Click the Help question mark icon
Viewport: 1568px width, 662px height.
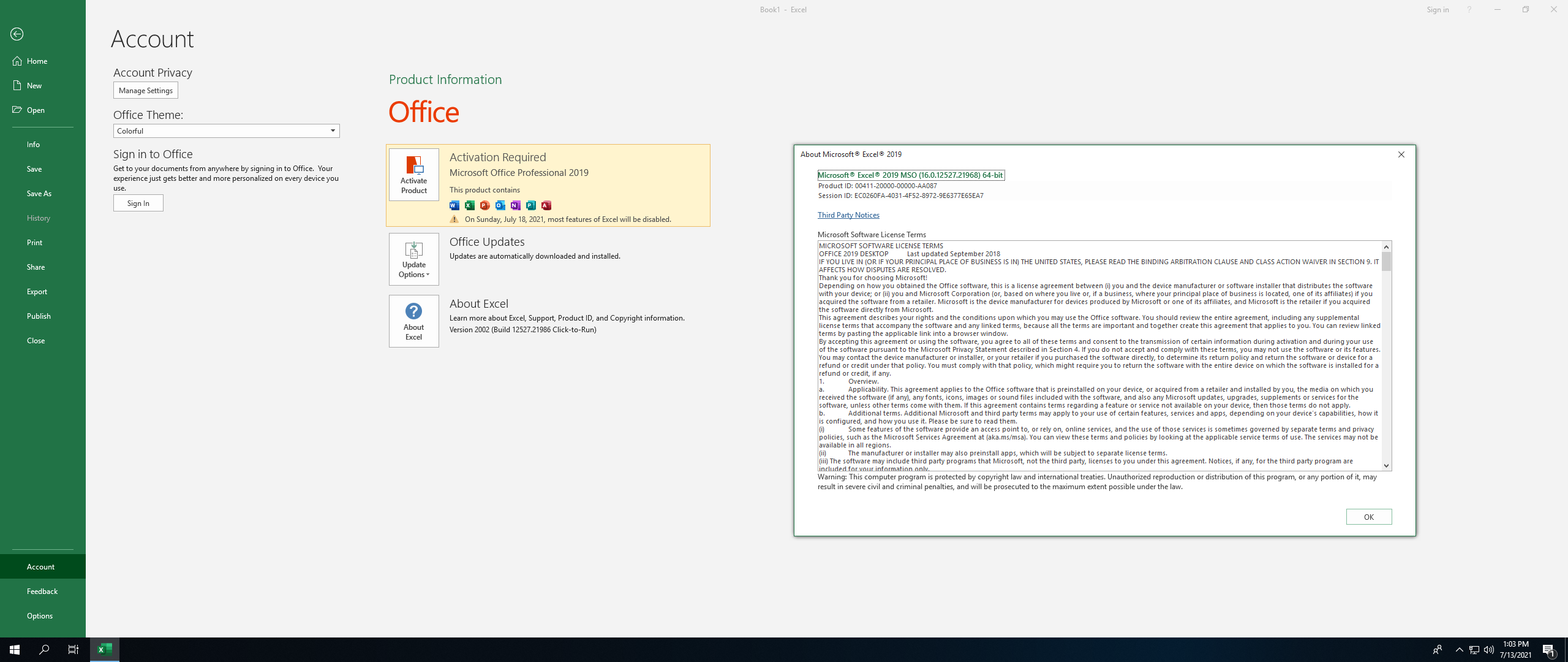coord(1469,10)
